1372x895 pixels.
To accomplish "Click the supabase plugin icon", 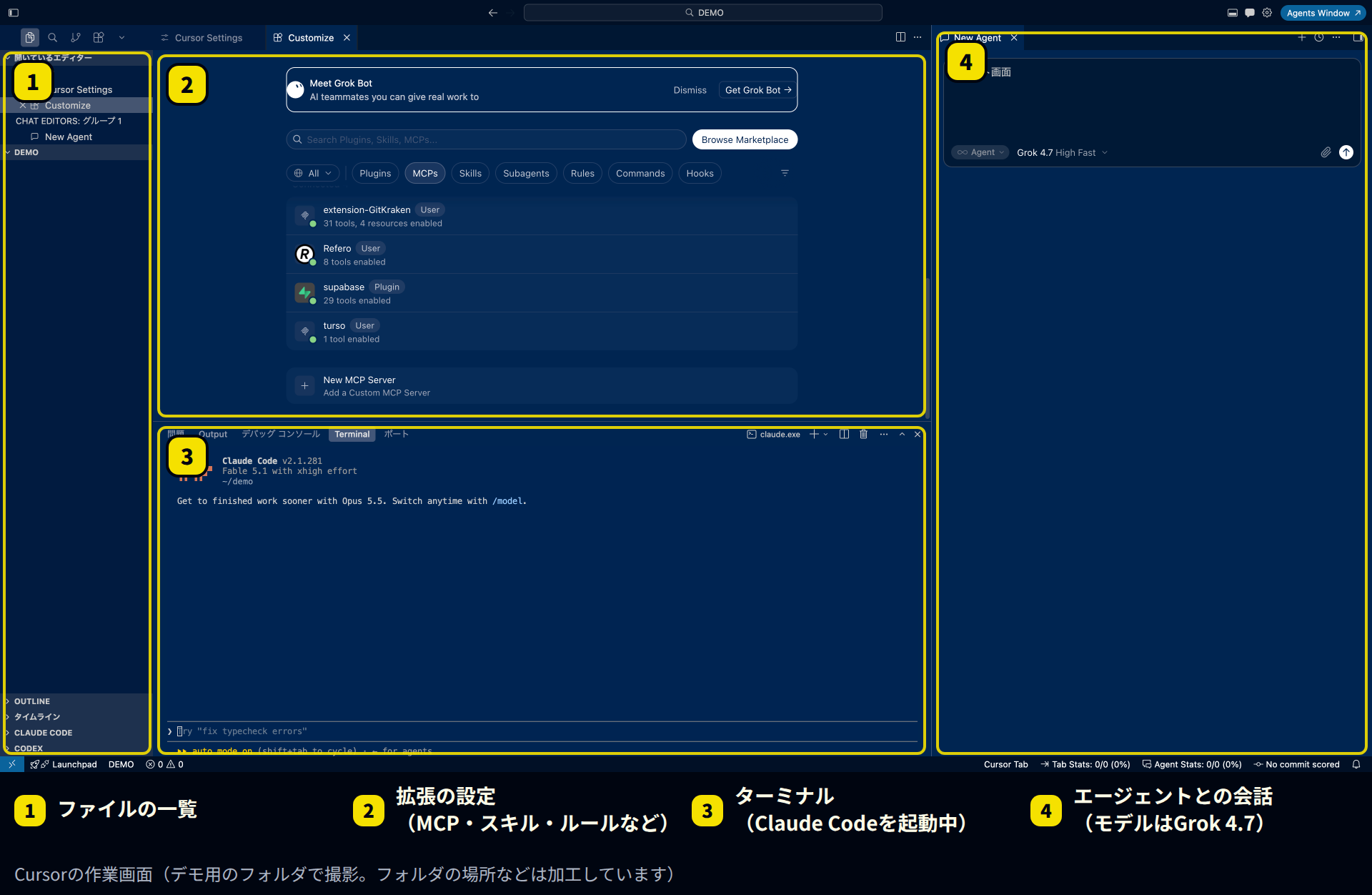I will [305, 293].
